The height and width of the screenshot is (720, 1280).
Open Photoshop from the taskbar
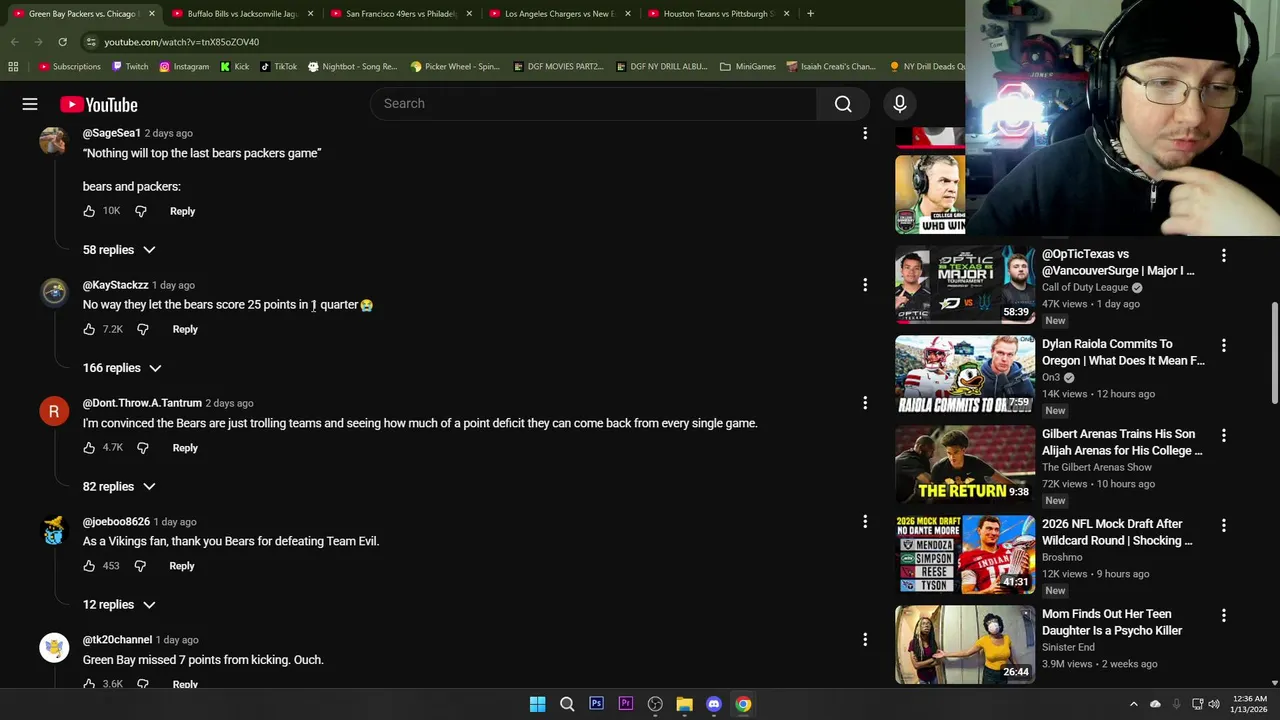pyautogui.click(x=596, y=704)
